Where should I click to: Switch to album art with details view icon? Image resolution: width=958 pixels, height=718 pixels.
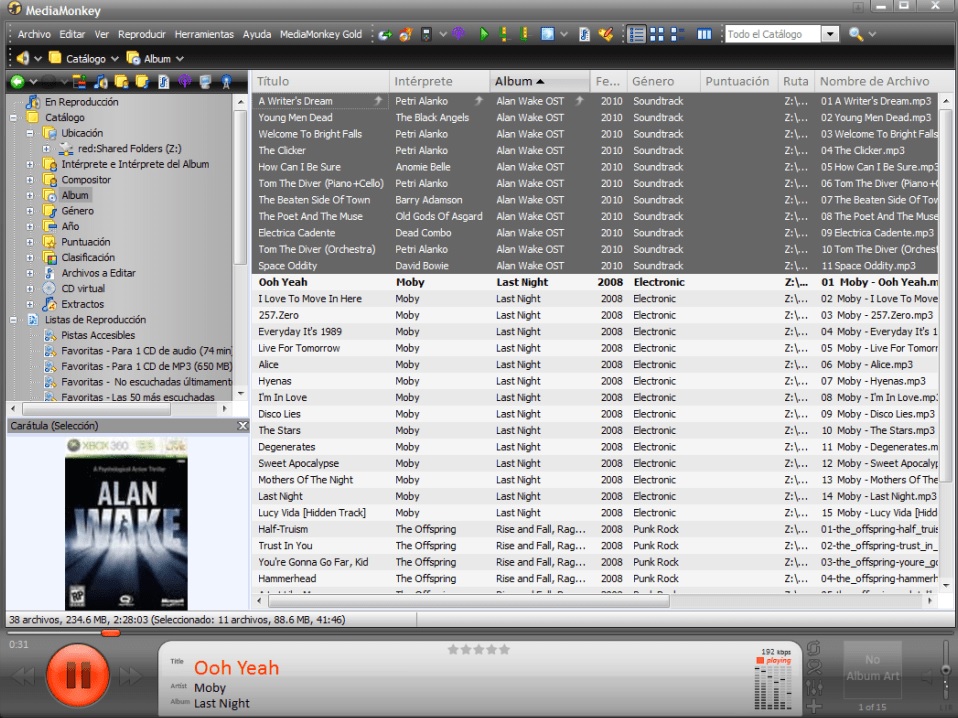(x=678, y=34)
